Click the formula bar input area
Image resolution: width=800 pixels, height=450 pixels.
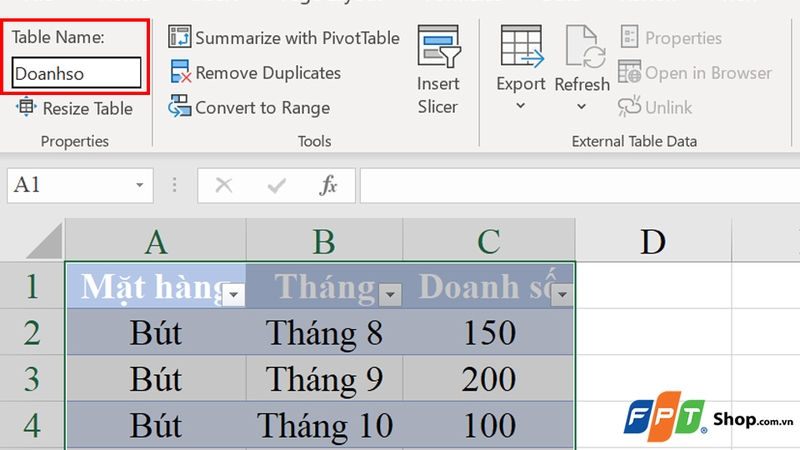click(x=580, y=185)
